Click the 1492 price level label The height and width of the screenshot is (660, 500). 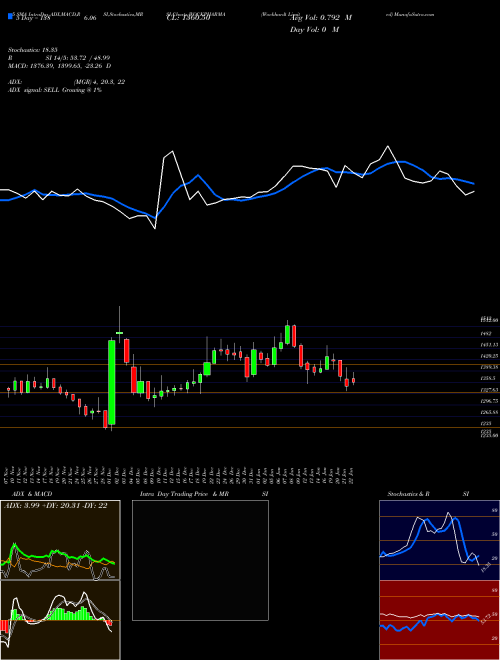coord(486,333)
